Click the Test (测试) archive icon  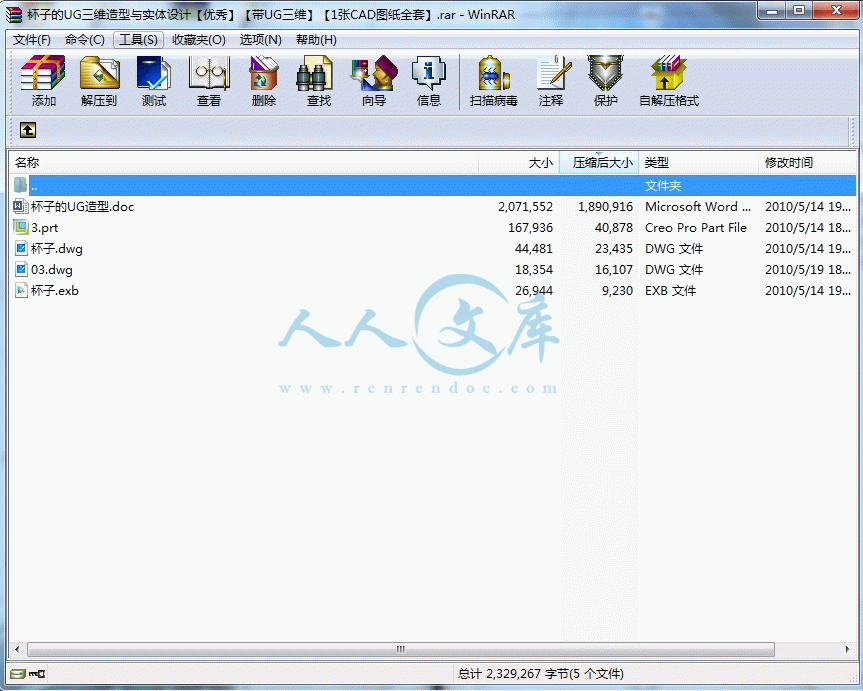coord(154,73)
